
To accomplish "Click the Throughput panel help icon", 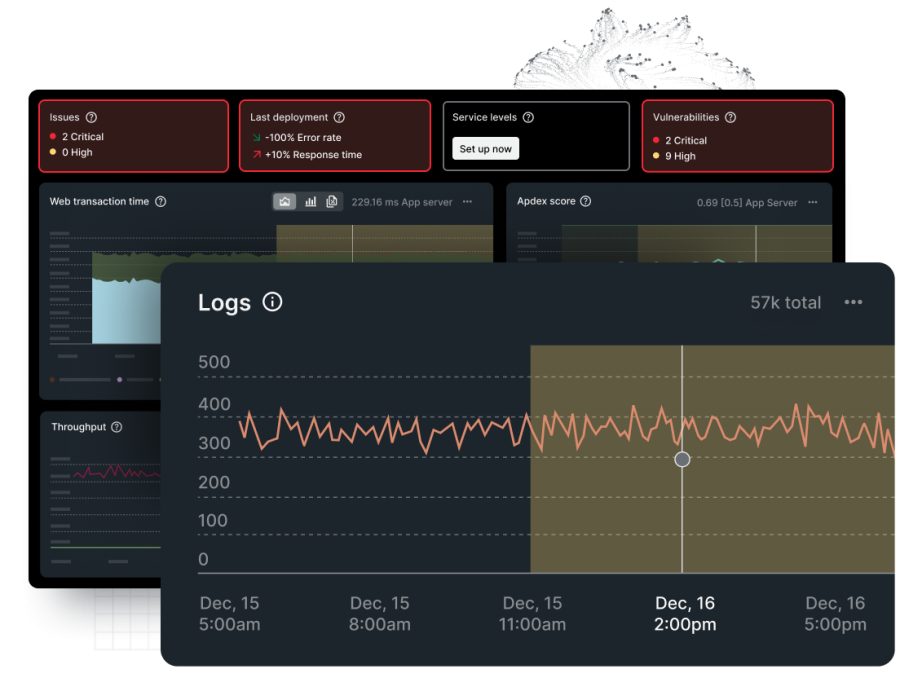I will (x=117, y=426).
